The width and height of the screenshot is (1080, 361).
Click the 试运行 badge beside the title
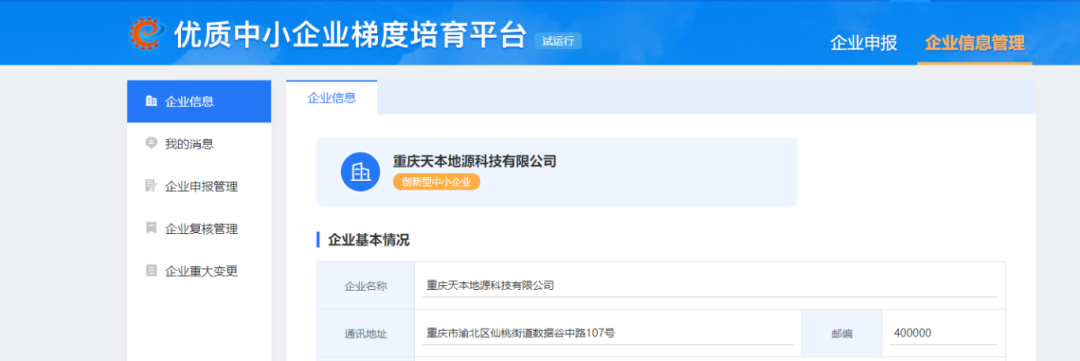[558, 41]
